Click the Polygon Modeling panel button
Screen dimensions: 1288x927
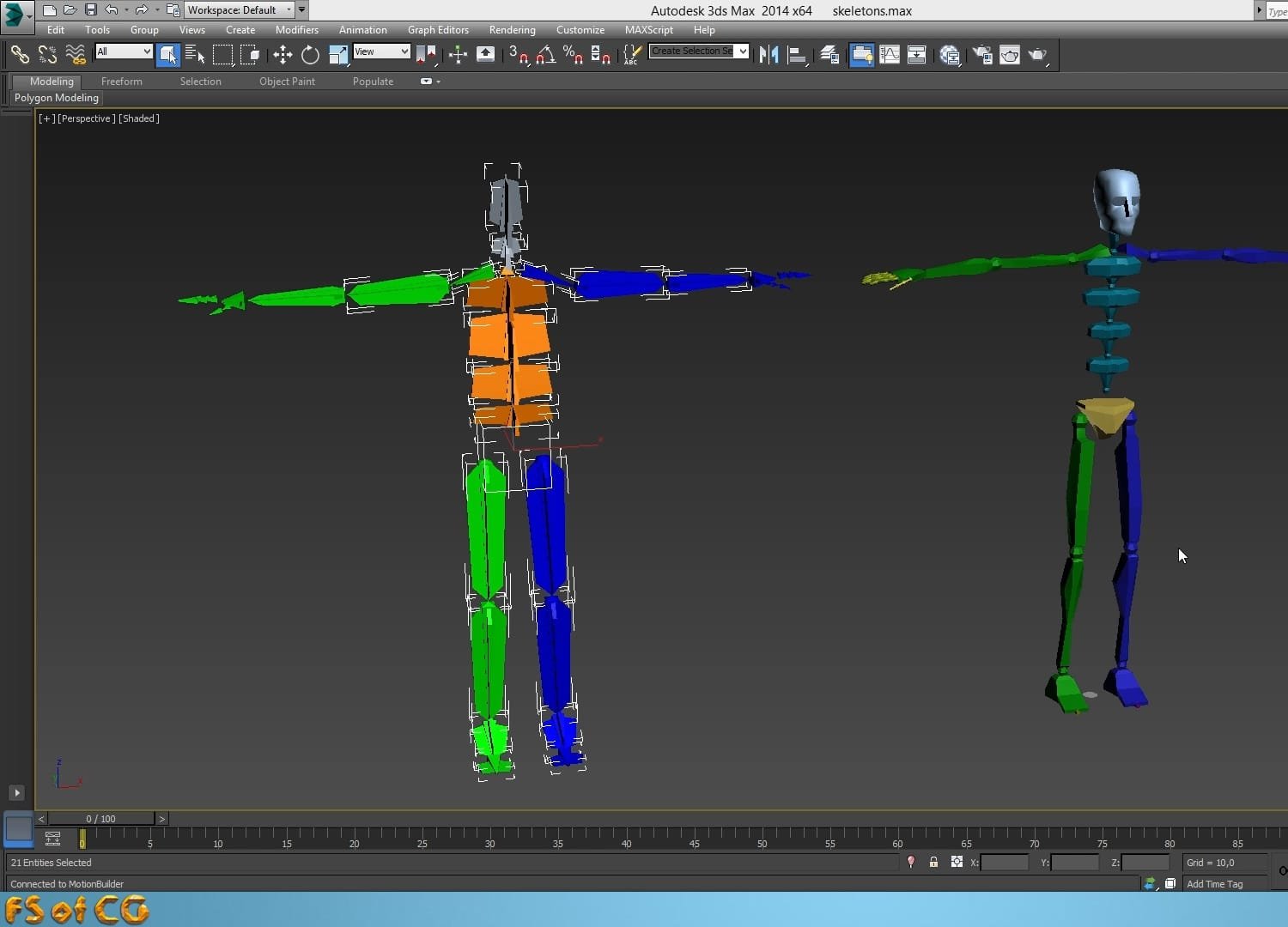coord(57,98)
